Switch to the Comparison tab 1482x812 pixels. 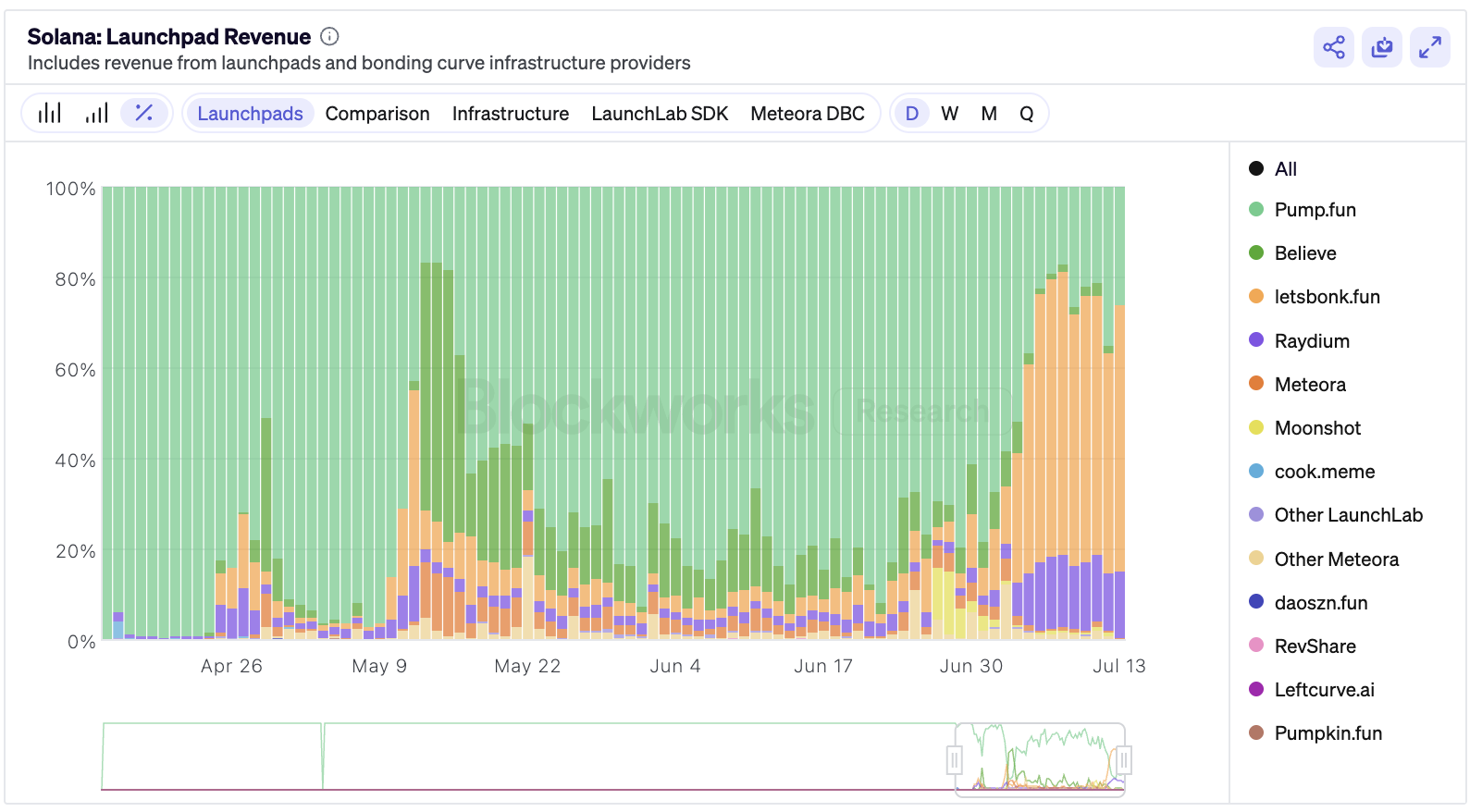tap(377, 114)
